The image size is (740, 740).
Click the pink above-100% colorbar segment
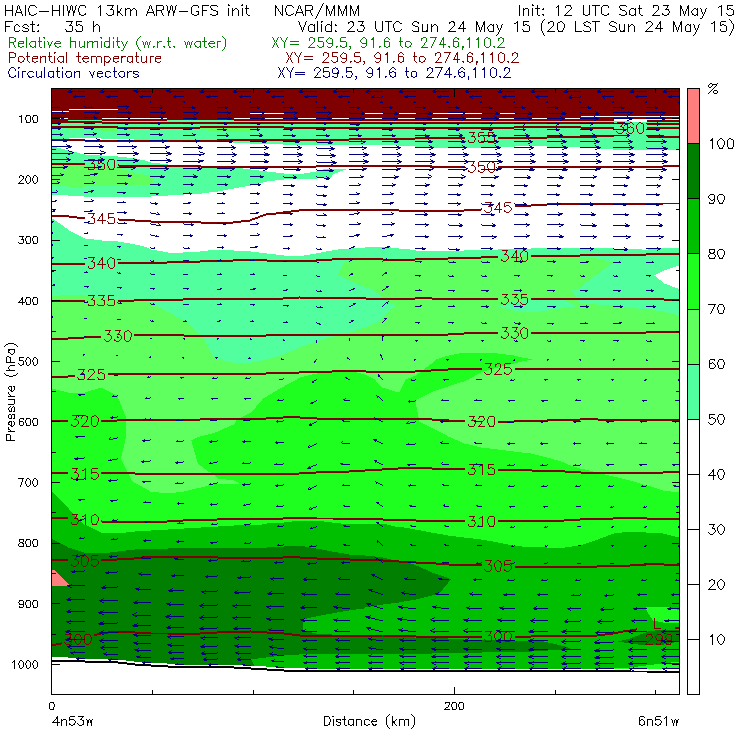pyautogui.click(x=693, y=116)
